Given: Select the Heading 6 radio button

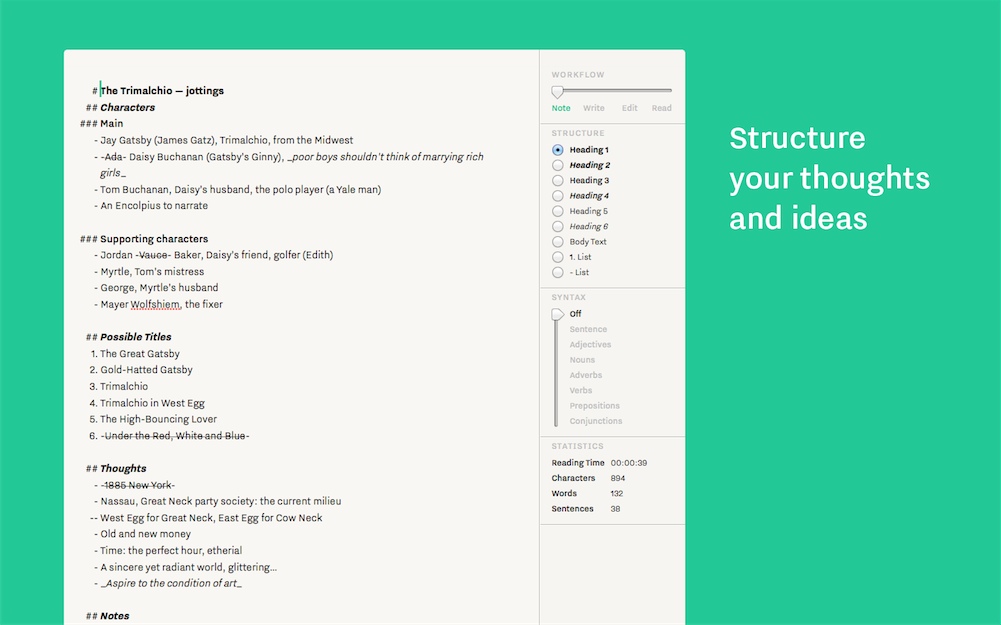Looking at the screenshot, I should point(557,227).
